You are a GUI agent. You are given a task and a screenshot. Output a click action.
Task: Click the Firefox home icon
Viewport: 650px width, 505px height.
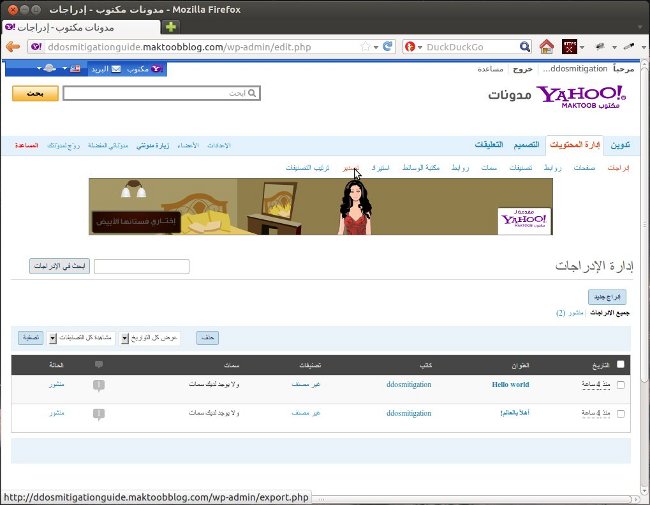tap(546, 47)
